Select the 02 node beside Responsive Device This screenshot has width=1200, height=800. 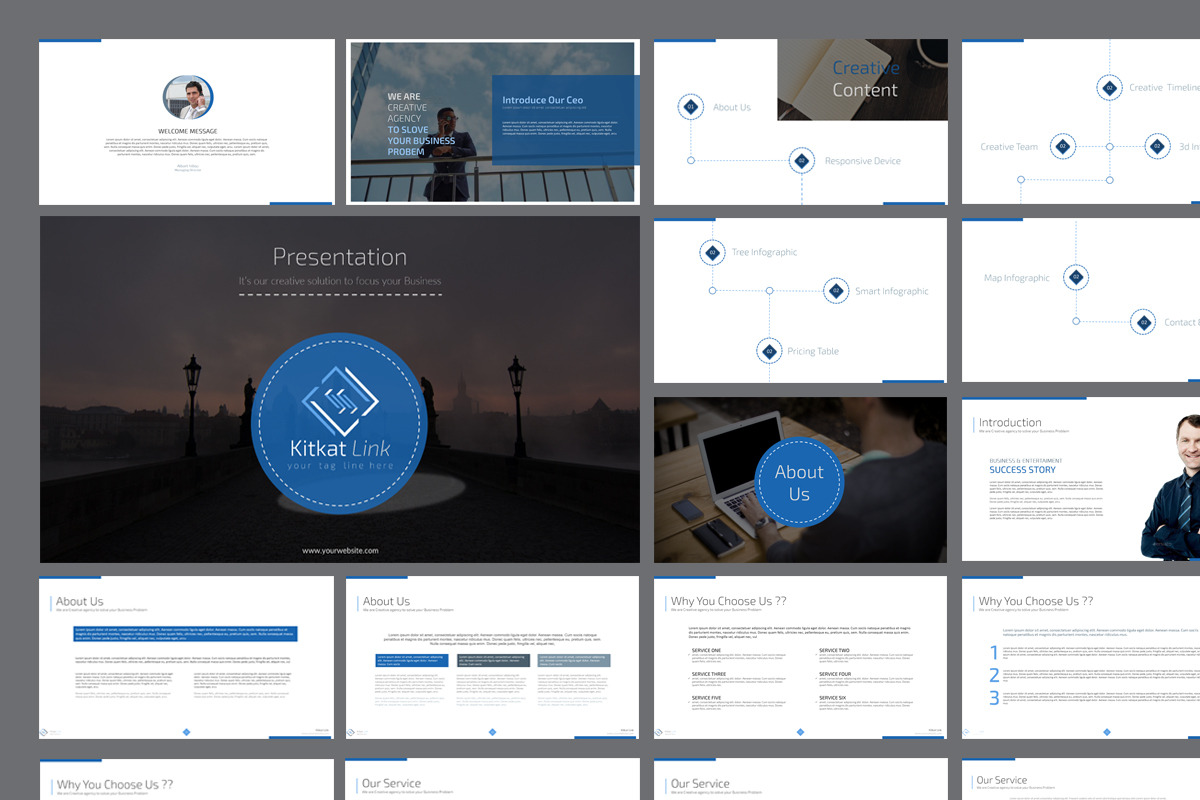click(x=801, y=160)
